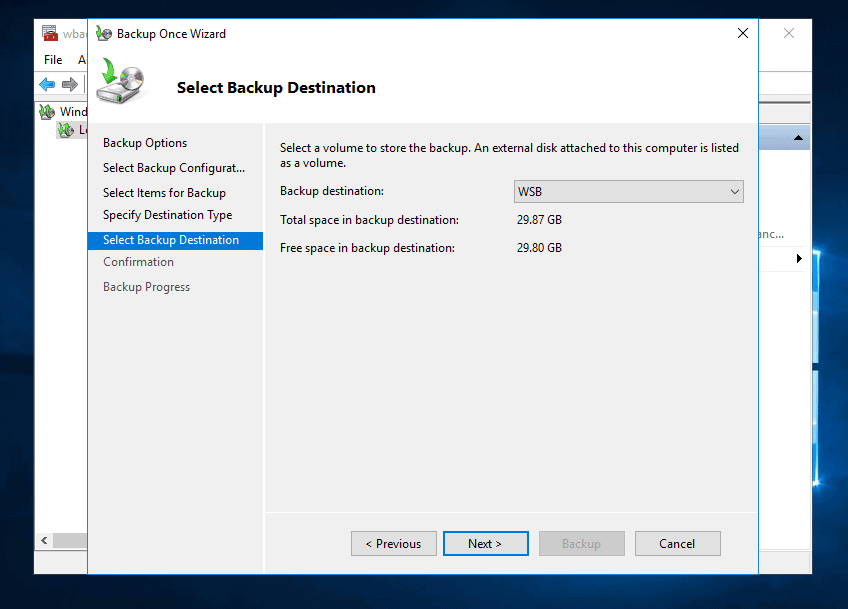
Task: Click the wbadmin window toolbox icon
Action: 50,33
